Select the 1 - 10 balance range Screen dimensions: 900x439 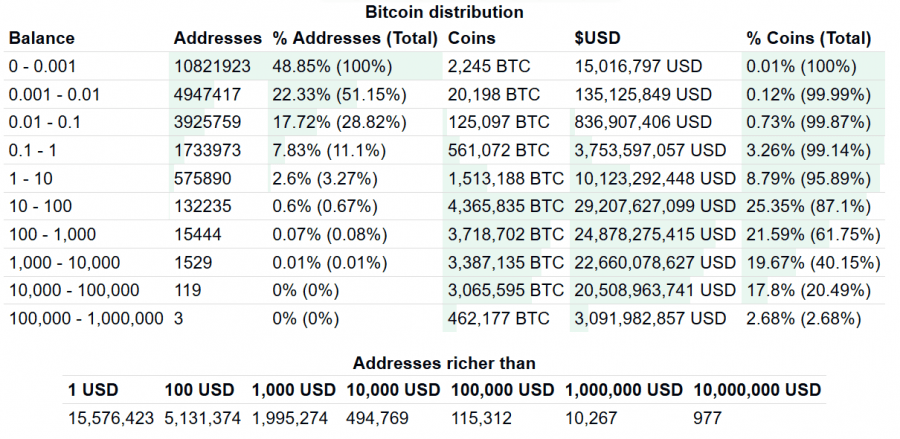pos(30,178)
